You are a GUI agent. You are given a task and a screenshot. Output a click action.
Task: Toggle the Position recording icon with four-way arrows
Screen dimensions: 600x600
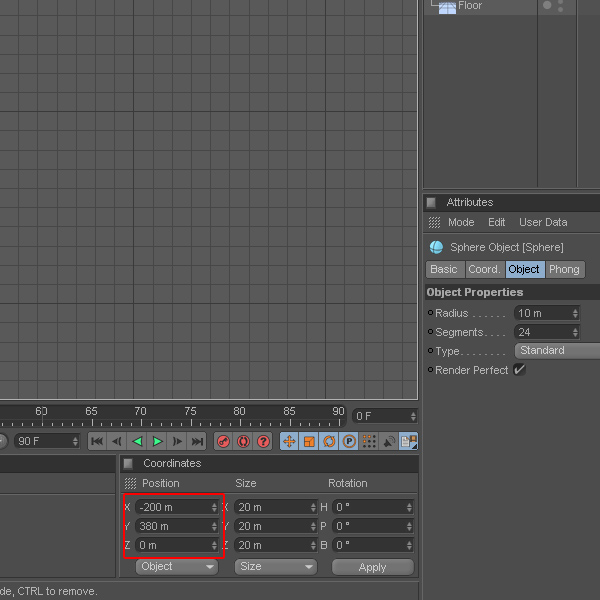pyautogui.click(x=289, y=441)
